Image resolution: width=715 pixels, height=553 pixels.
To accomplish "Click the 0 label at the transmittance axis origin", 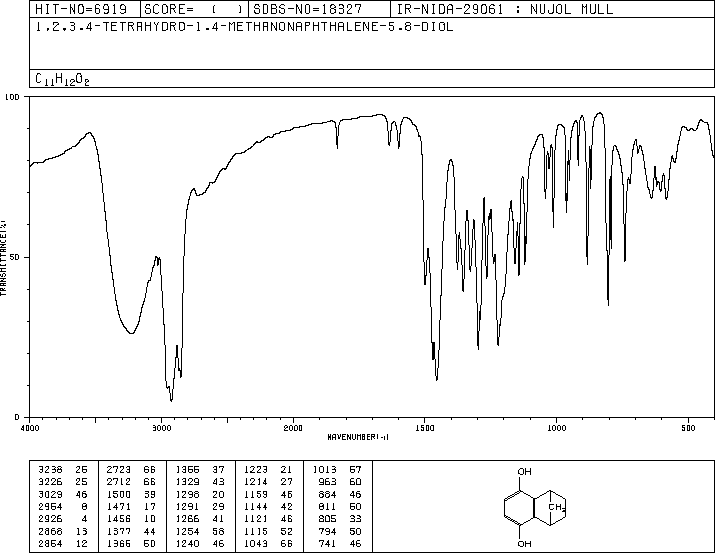I will pos(17,417).
